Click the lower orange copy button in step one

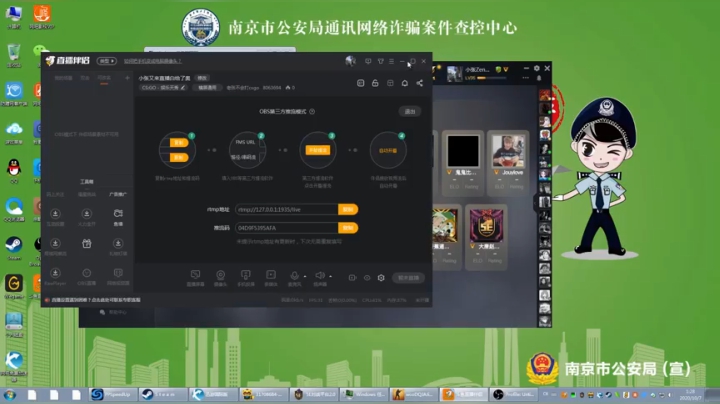tap(179, 157)
